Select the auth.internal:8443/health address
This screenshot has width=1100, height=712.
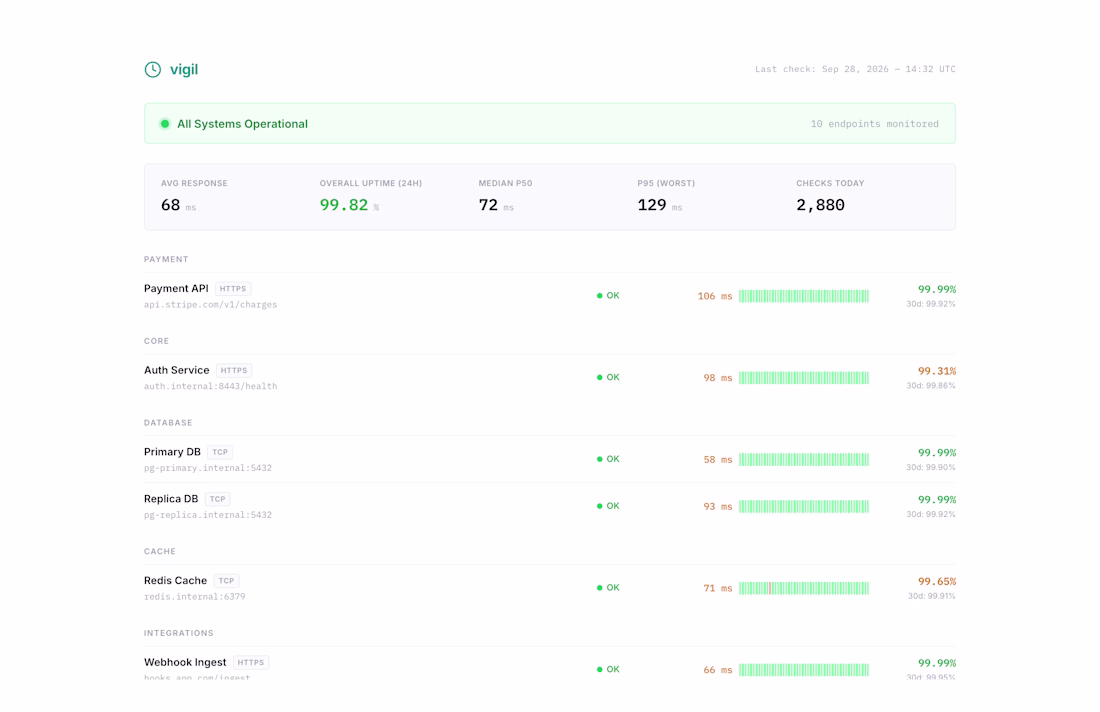tap(210, 387)
